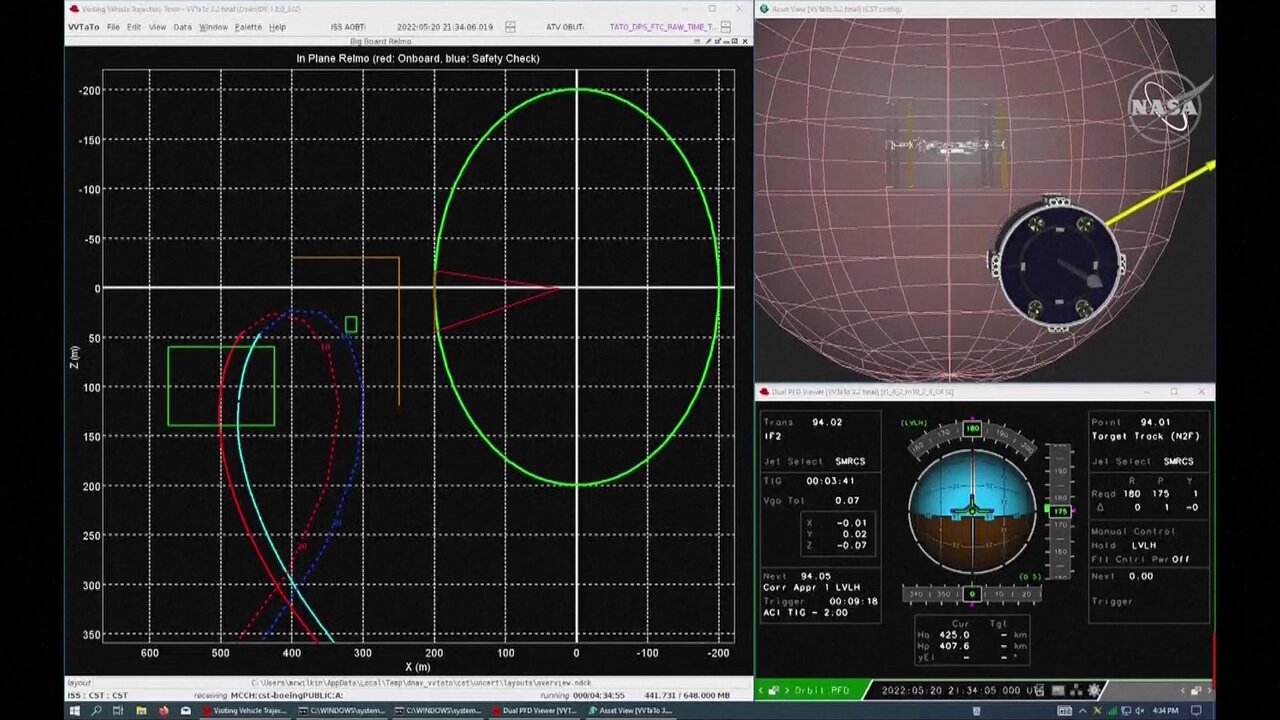The image size is (1280, 720).
Task: Click the PFD settings gear icon
Action: pyautogui.click(x=1096, y=690)
